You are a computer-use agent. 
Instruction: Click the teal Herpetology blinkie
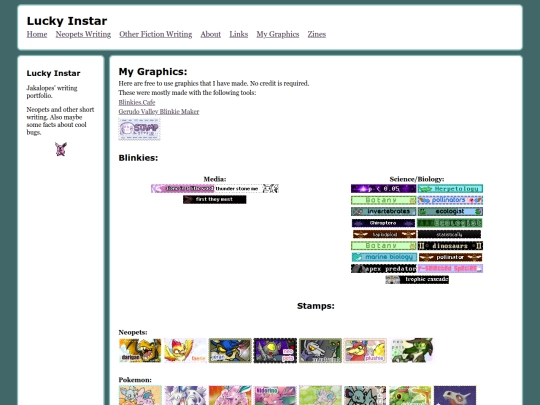[450, 189]
